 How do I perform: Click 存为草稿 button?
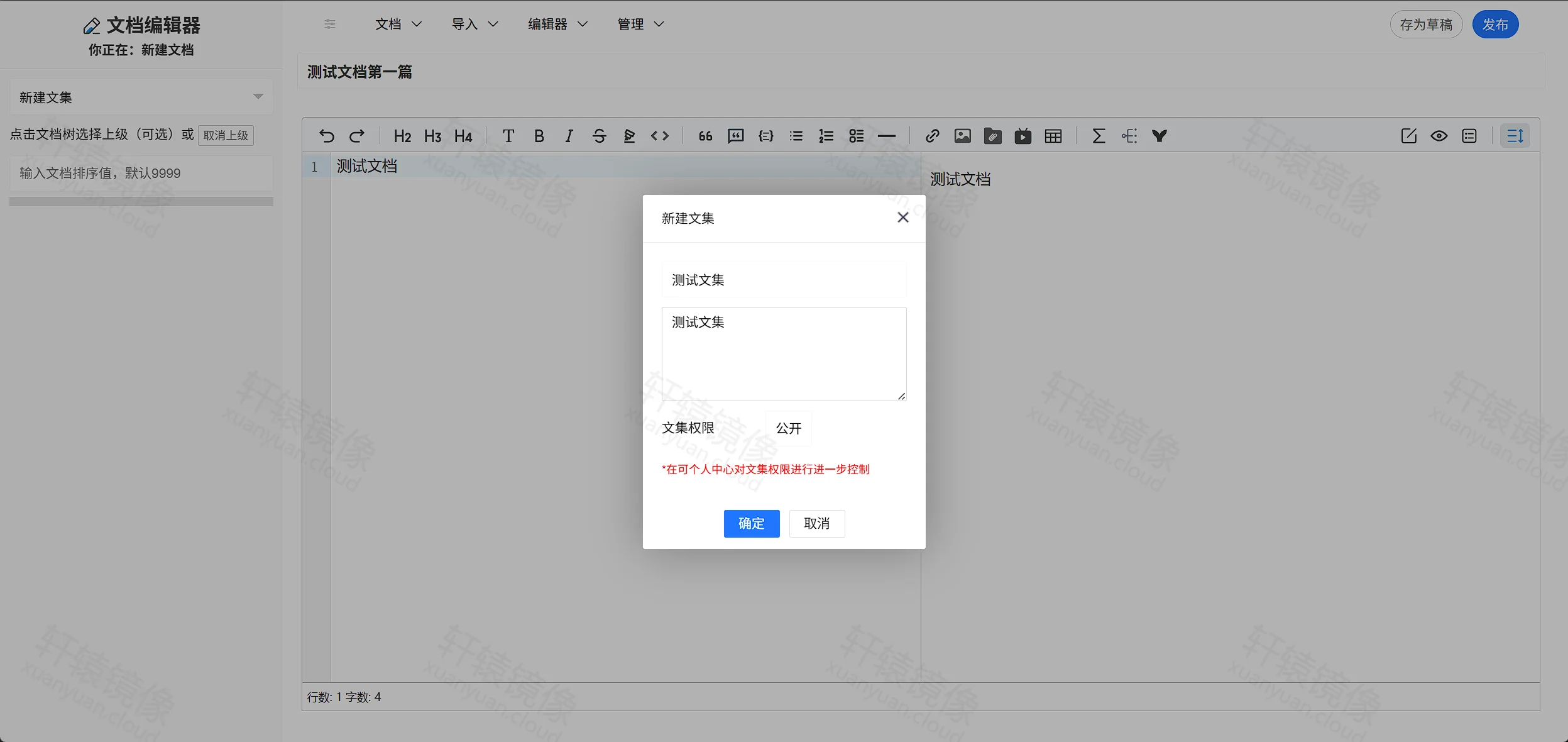1426,25
